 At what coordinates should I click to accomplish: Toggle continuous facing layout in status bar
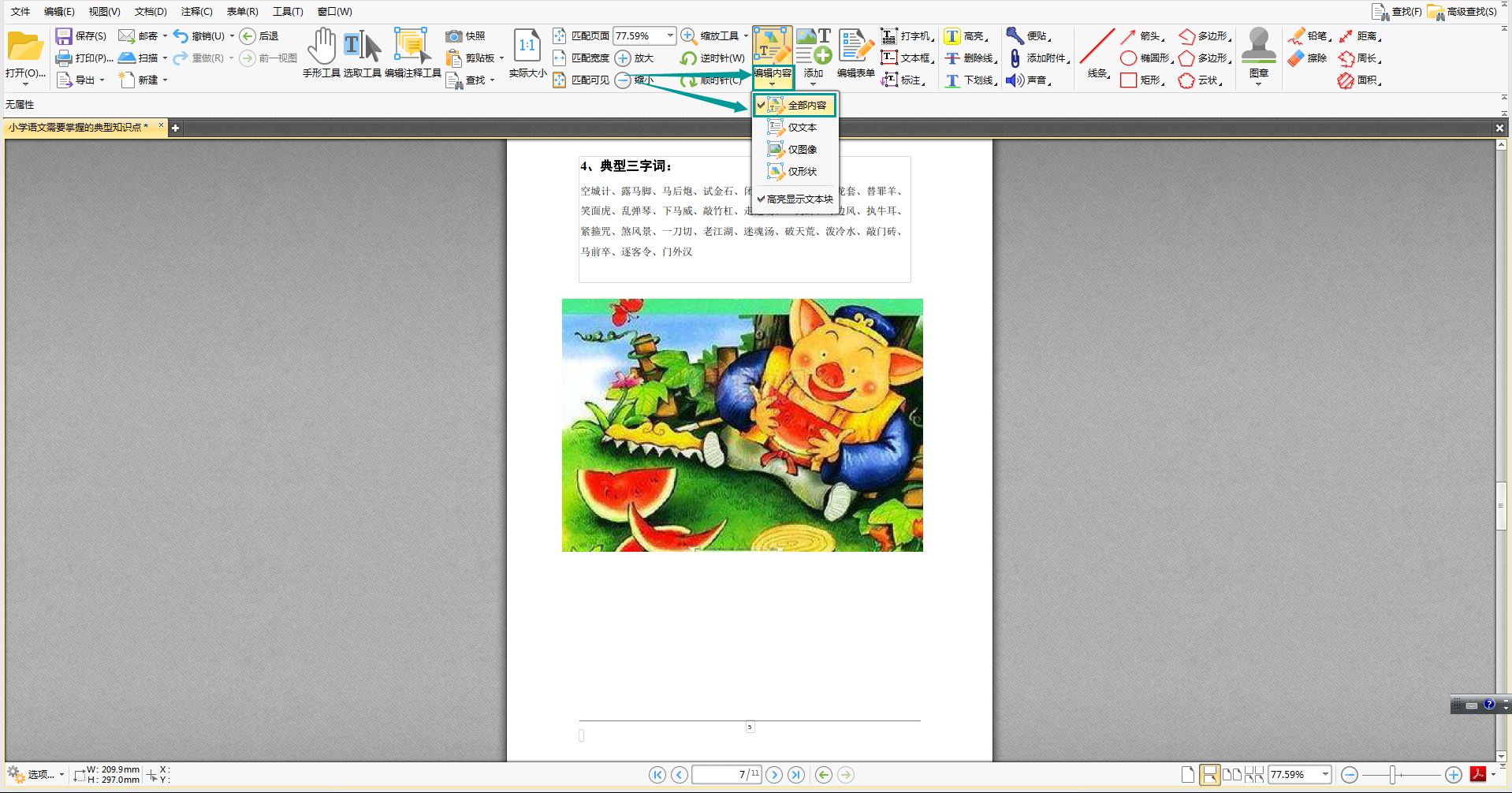pos(1253,775)
